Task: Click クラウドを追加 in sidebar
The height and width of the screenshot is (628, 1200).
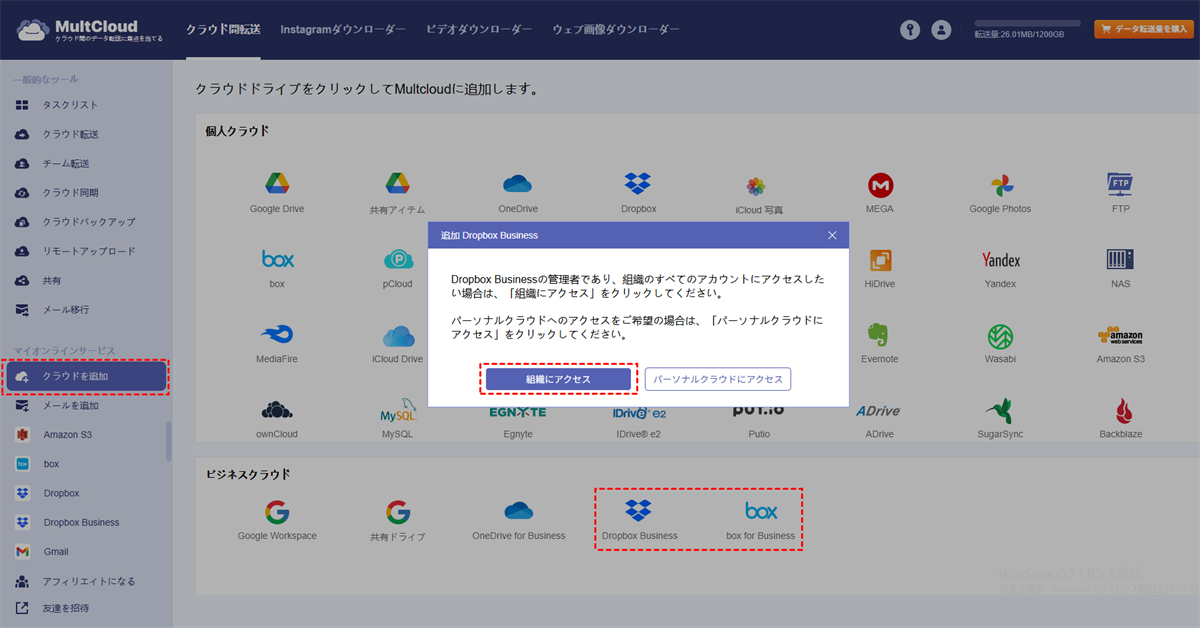Action: click(86, 377)
